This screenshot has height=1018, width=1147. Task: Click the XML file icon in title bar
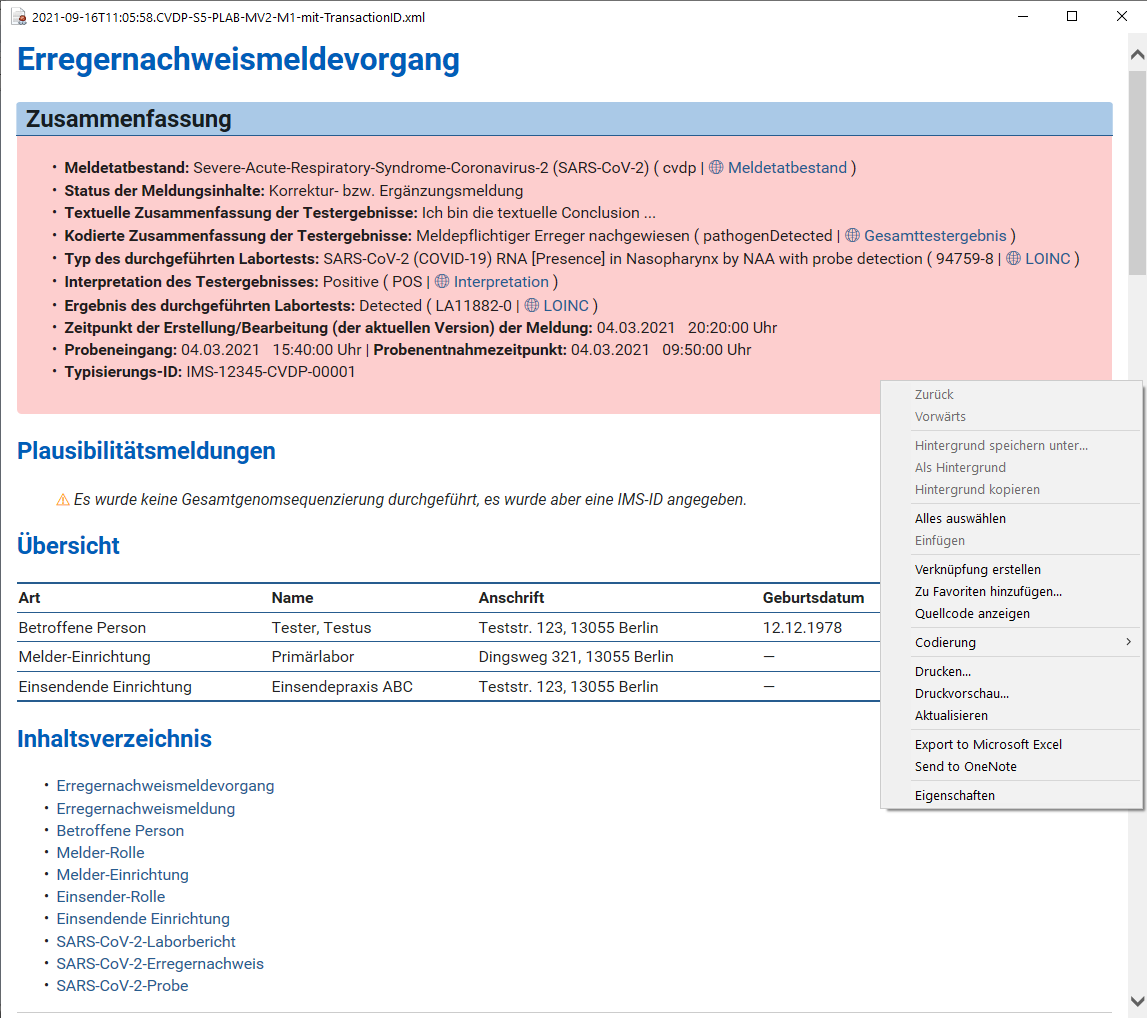(18, 17)
